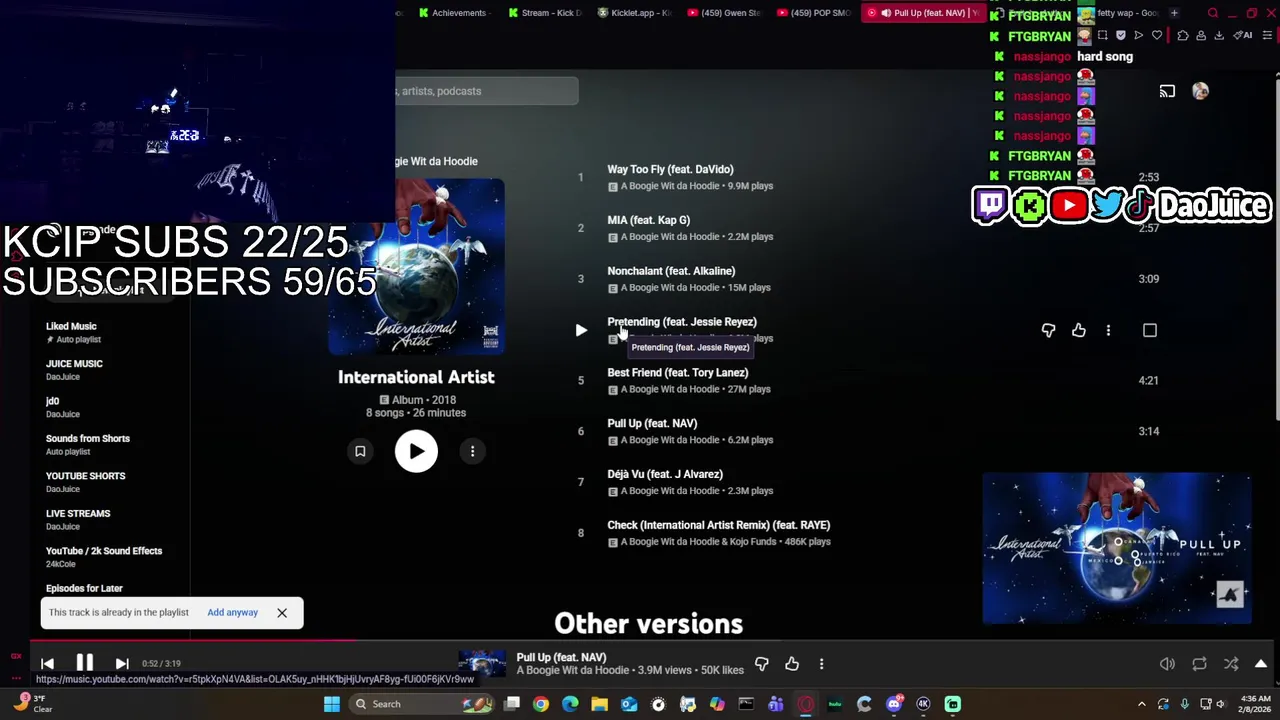This screenshot has height=720, width=1280.
Task: Open Liked Music playlist in sidebar
Action: coord(71,332)
